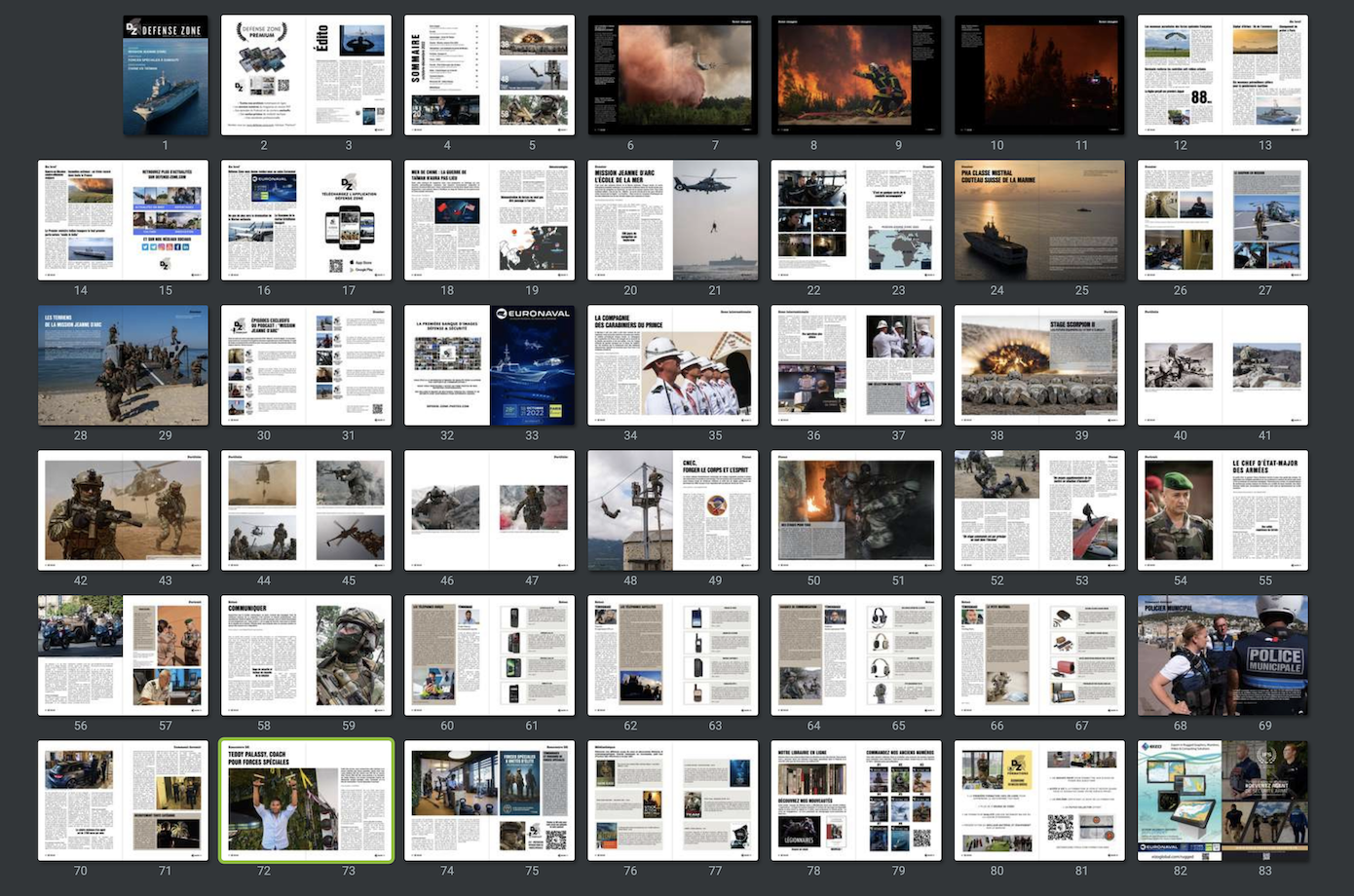Open the Édito spread on pages 2-3

tap(306, 75)
